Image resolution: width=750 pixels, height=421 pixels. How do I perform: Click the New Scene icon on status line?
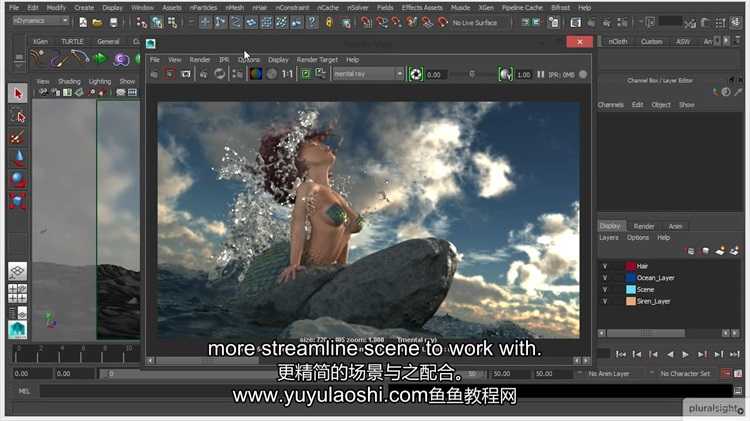coord(83,22)
